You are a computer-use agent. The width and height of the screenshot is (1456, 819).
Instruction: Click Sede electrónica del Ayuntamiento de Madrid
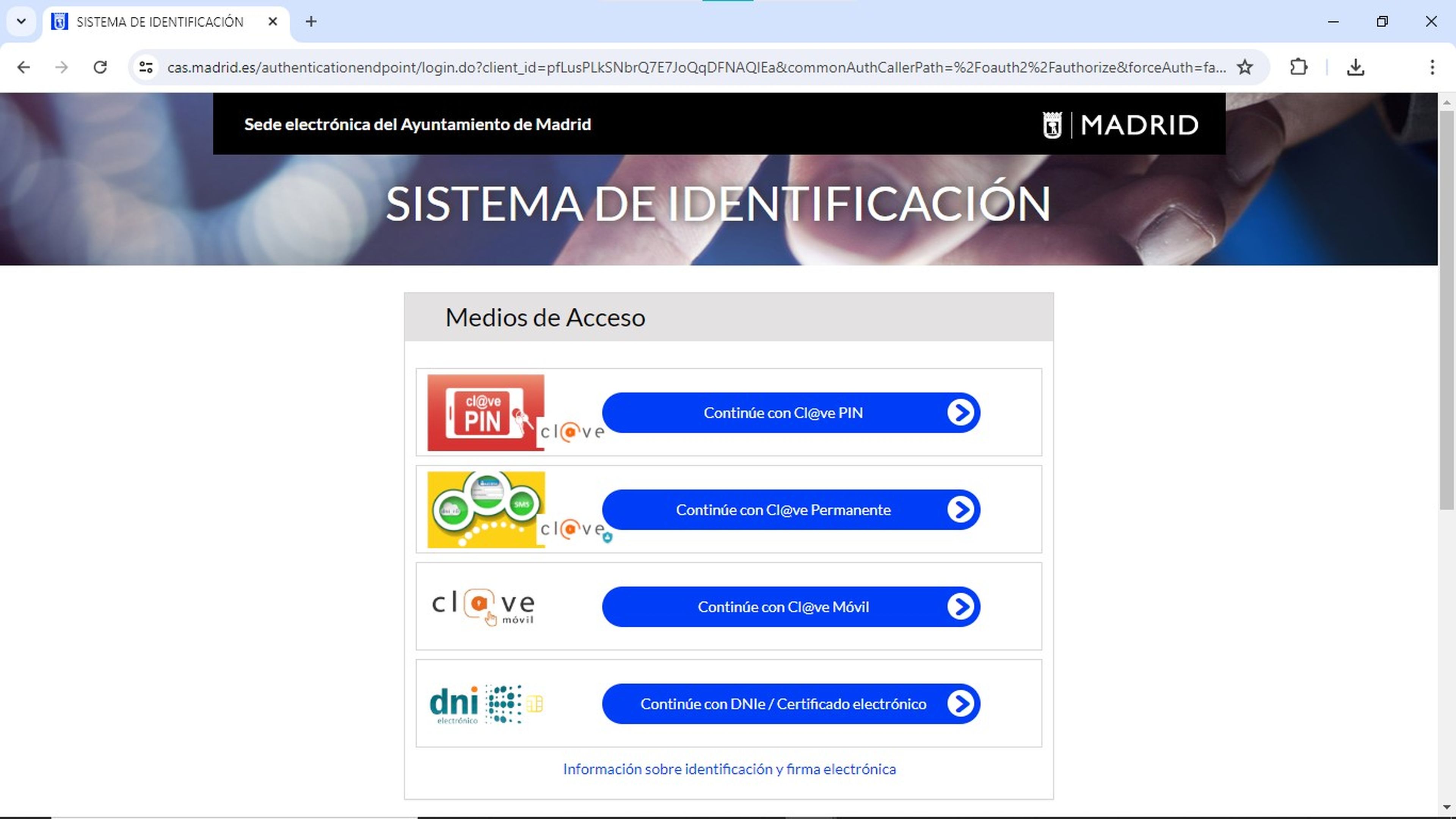click(x=417, y=124)
